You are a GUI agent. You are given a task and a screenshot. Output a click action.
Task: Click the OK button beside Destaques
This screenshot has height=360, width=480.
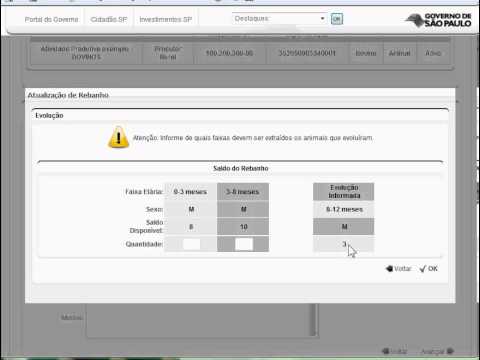click(337, 19)
